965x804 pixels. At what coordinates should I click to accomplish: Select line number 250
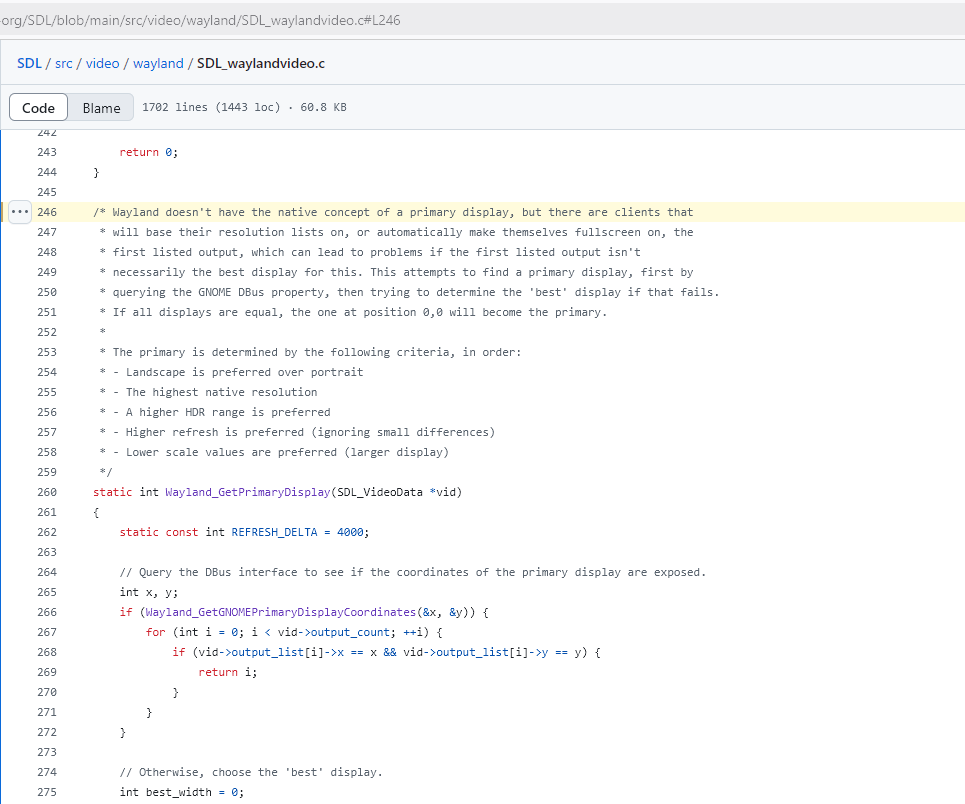tap(47, 292)
